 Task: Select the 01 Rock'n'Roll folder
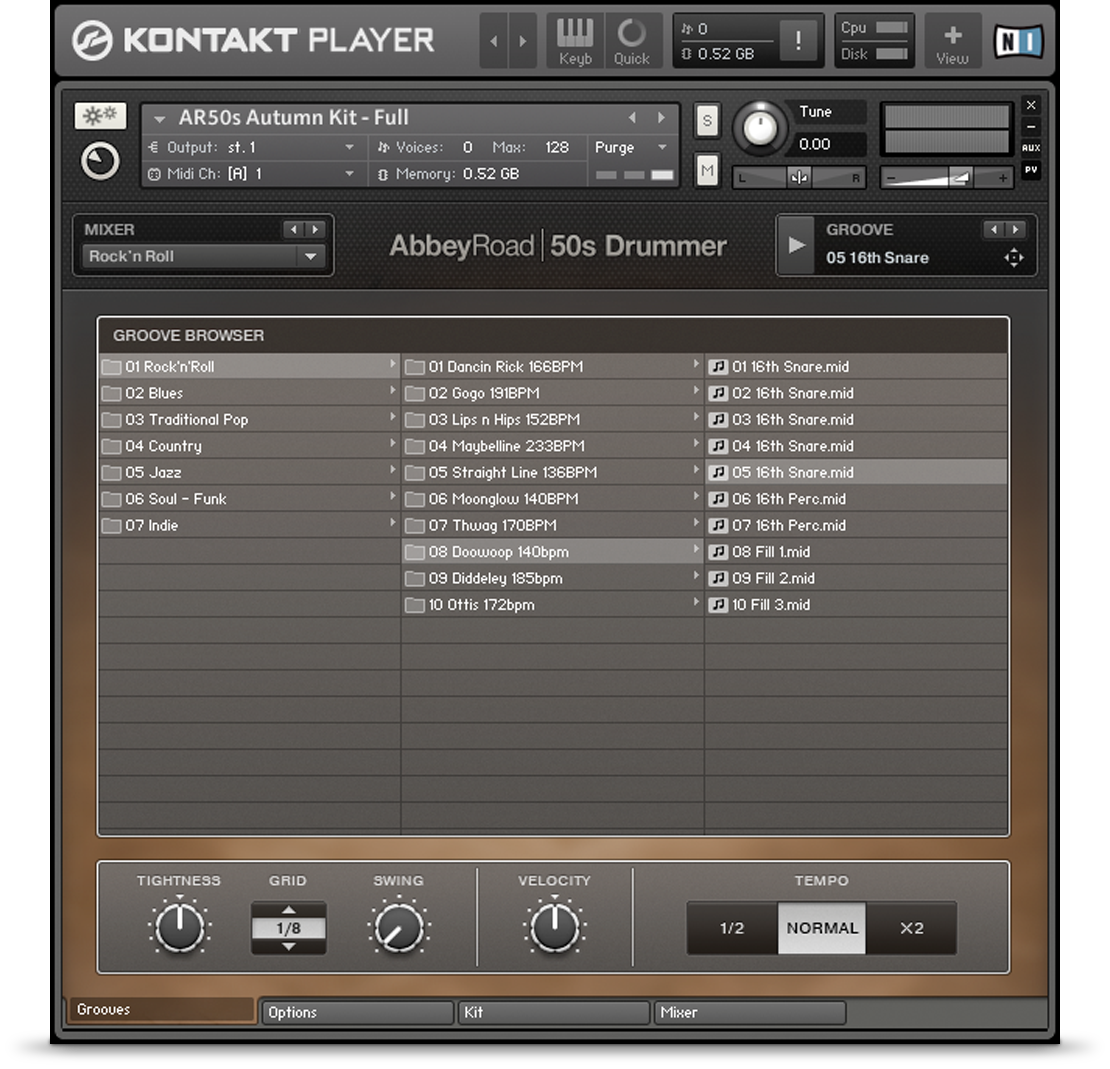click(x=249, y=367)
